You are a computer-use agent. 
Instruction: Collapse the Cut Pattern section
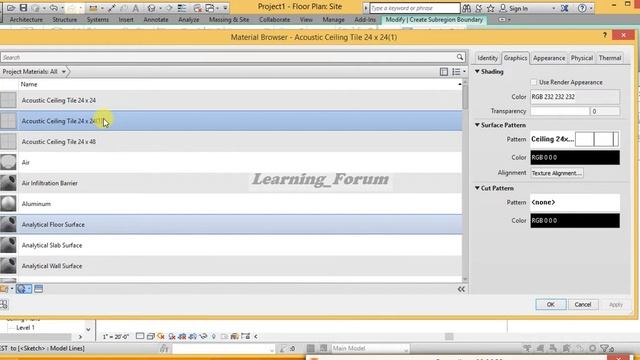[477, 188]
